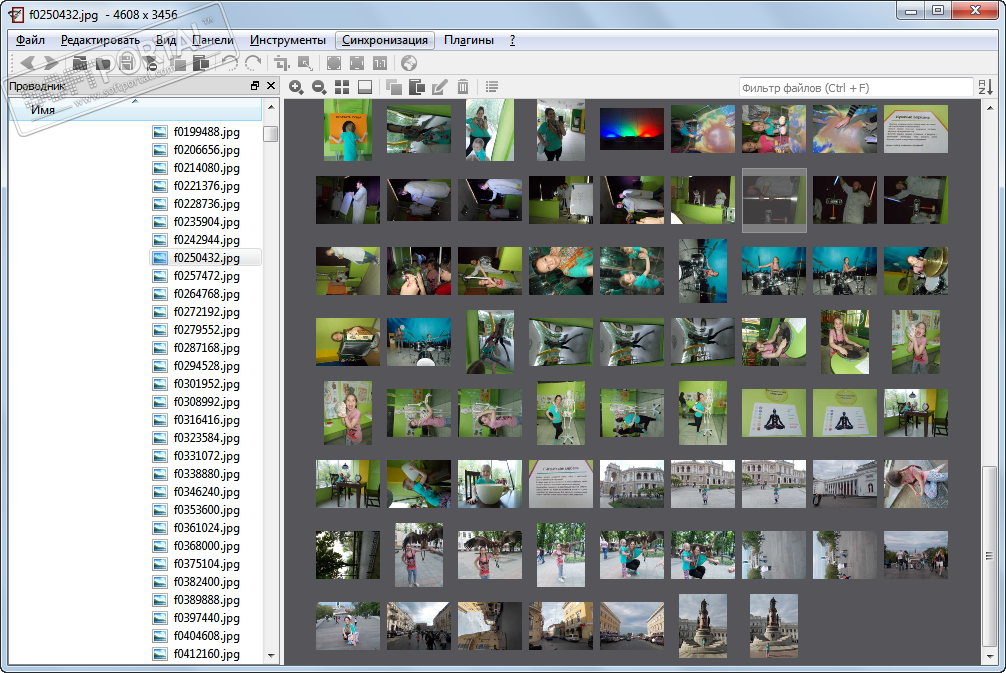The width and height of the screenshot is (1006, 673).
Task: Click the globe icon in the toolbar
Action: [409, 63]
